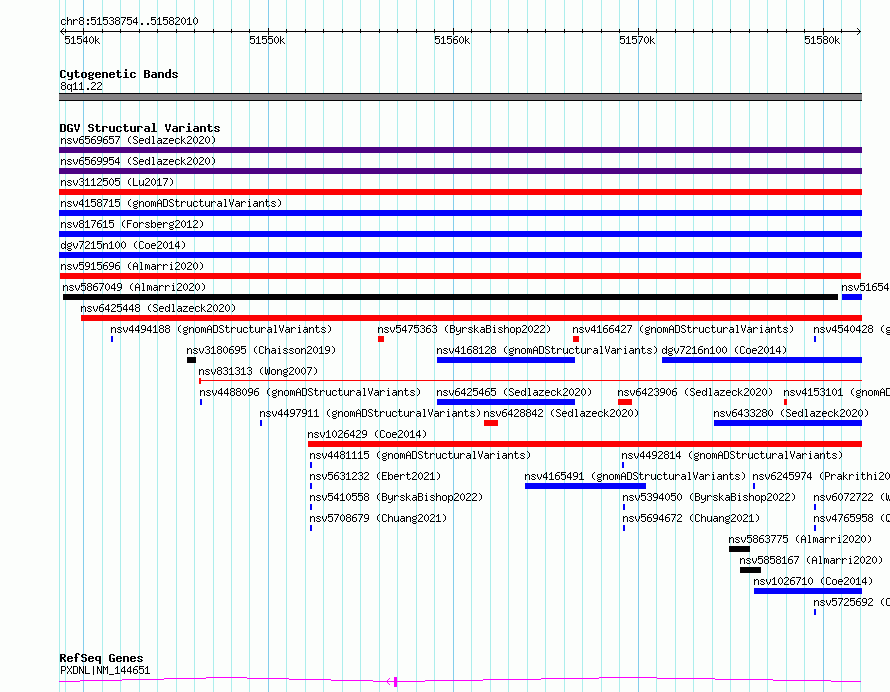This screenshot has height=692, width=890.
Task: Select the red nsv3112505 Lu2017 bar
Action: point(460,192)
